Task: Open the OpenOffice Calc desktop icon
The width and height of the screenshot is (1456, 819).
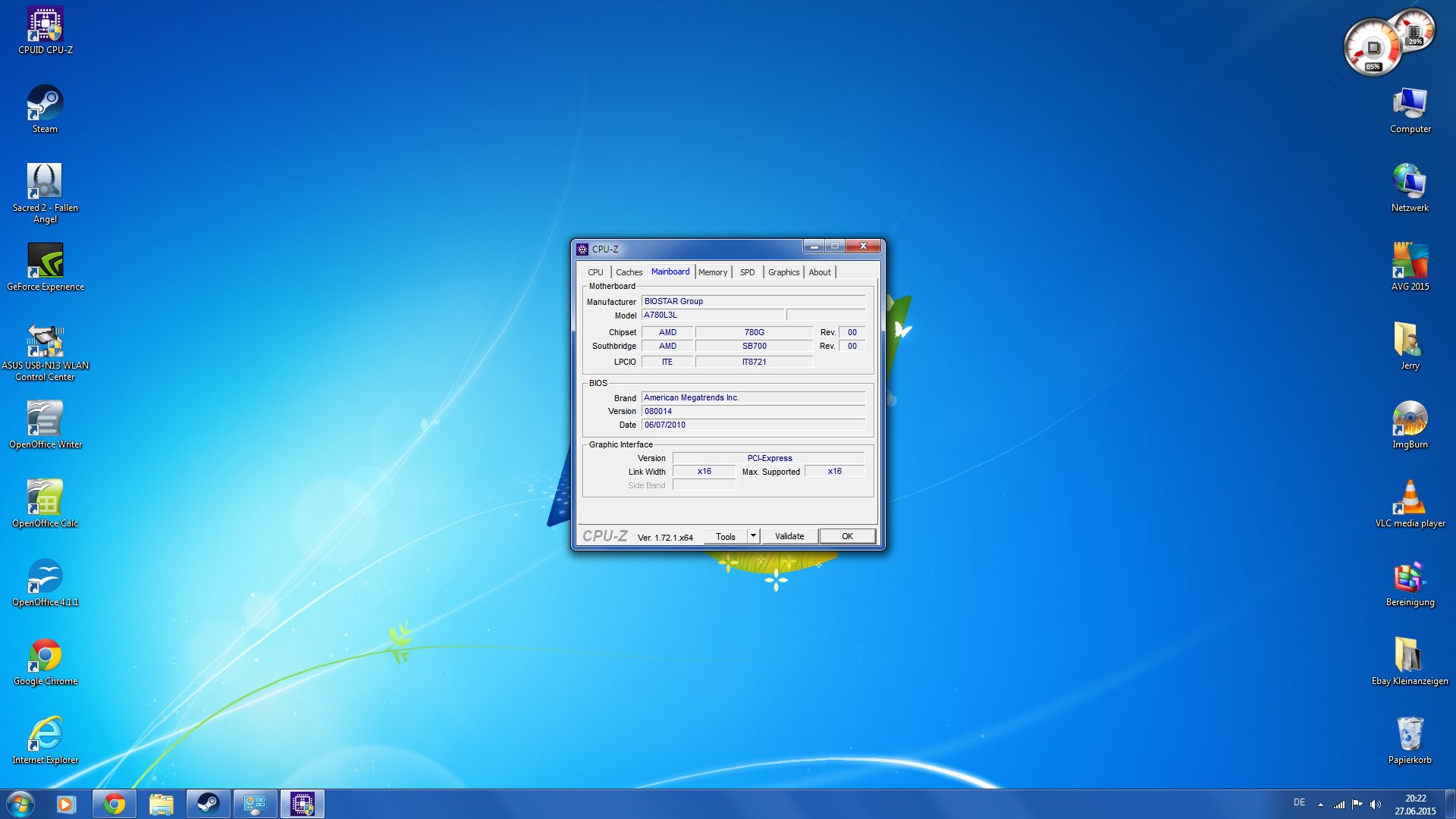Action: (45, 498)
